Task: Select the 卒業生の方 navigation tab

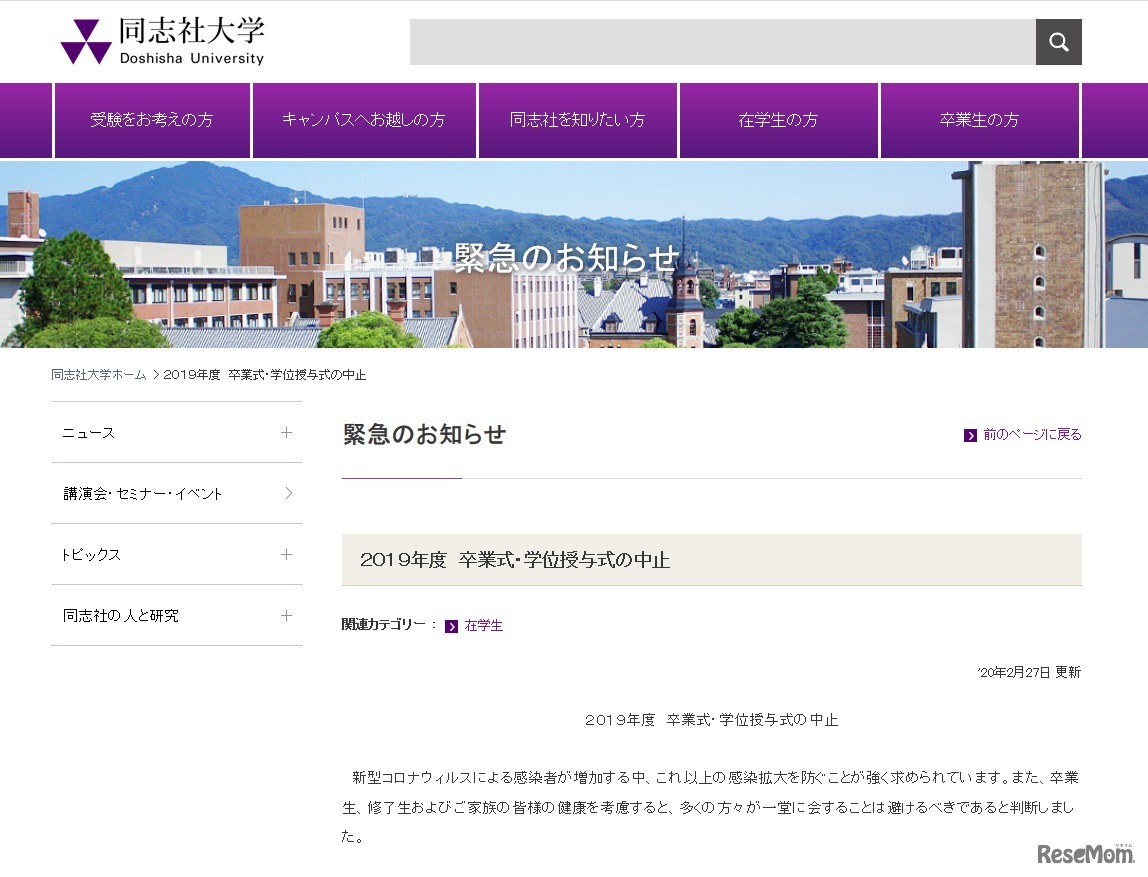Action: point(979,120)
